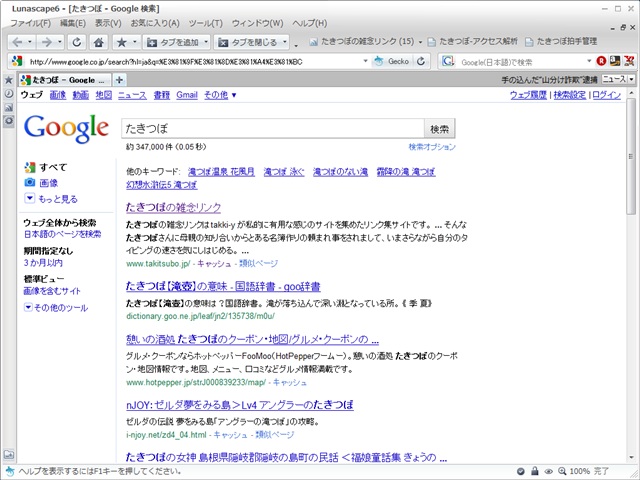This screenshot has height=480, width=640.
Task: Click the home icon in toolbar
Action: [97, 42]
